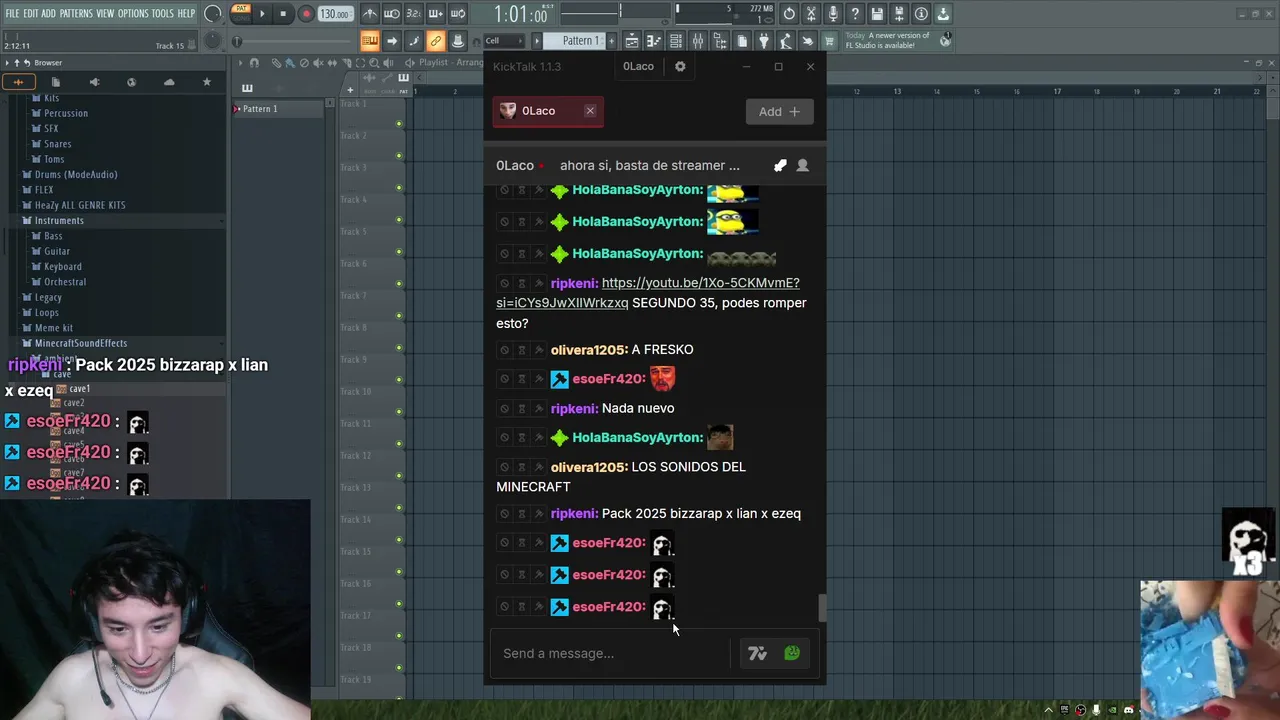Open the green emote picker icon
The height and width of the screenshot is (720, 1280).
pyautogui.click(x=792, y=653)
